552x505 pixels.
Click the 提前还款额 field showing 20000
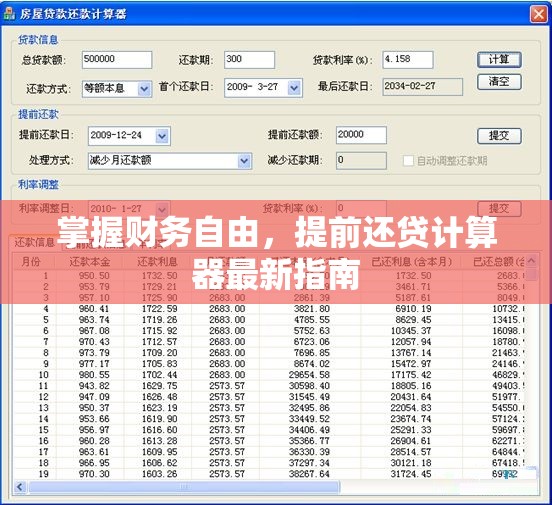coord(361,135)
